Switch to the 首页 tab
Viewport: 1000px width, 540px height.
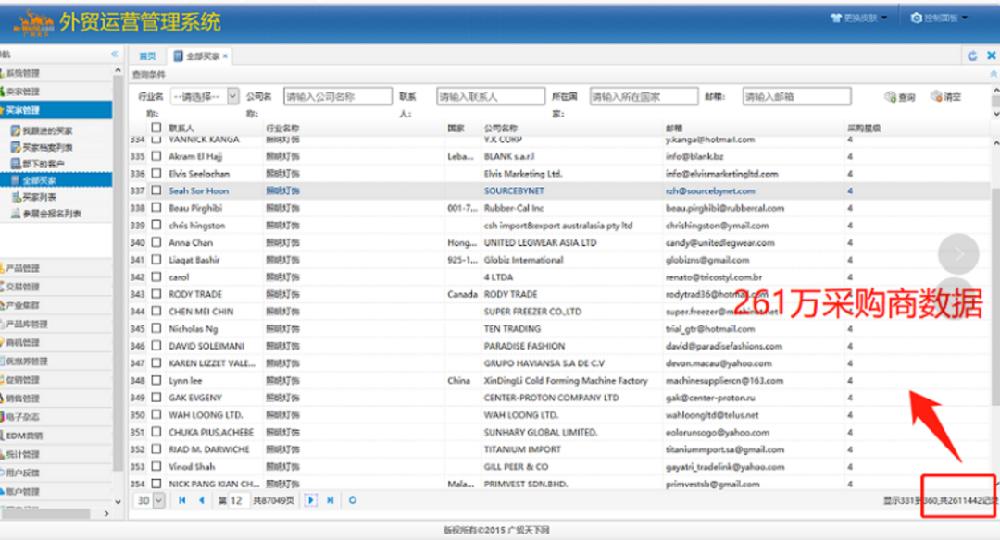pos(148,56)
